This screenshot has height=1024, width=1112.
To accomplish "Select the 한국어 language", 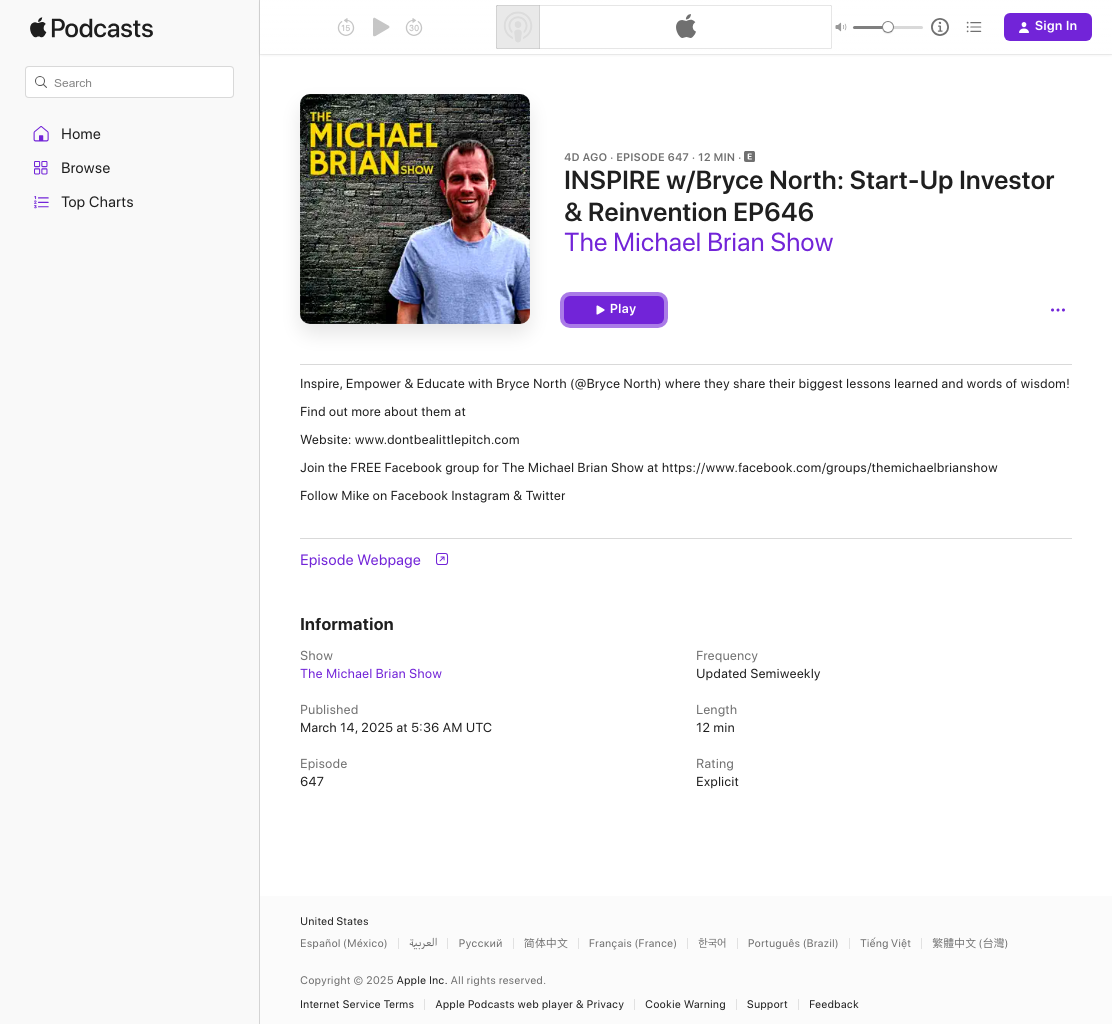I will coord(712,943).
